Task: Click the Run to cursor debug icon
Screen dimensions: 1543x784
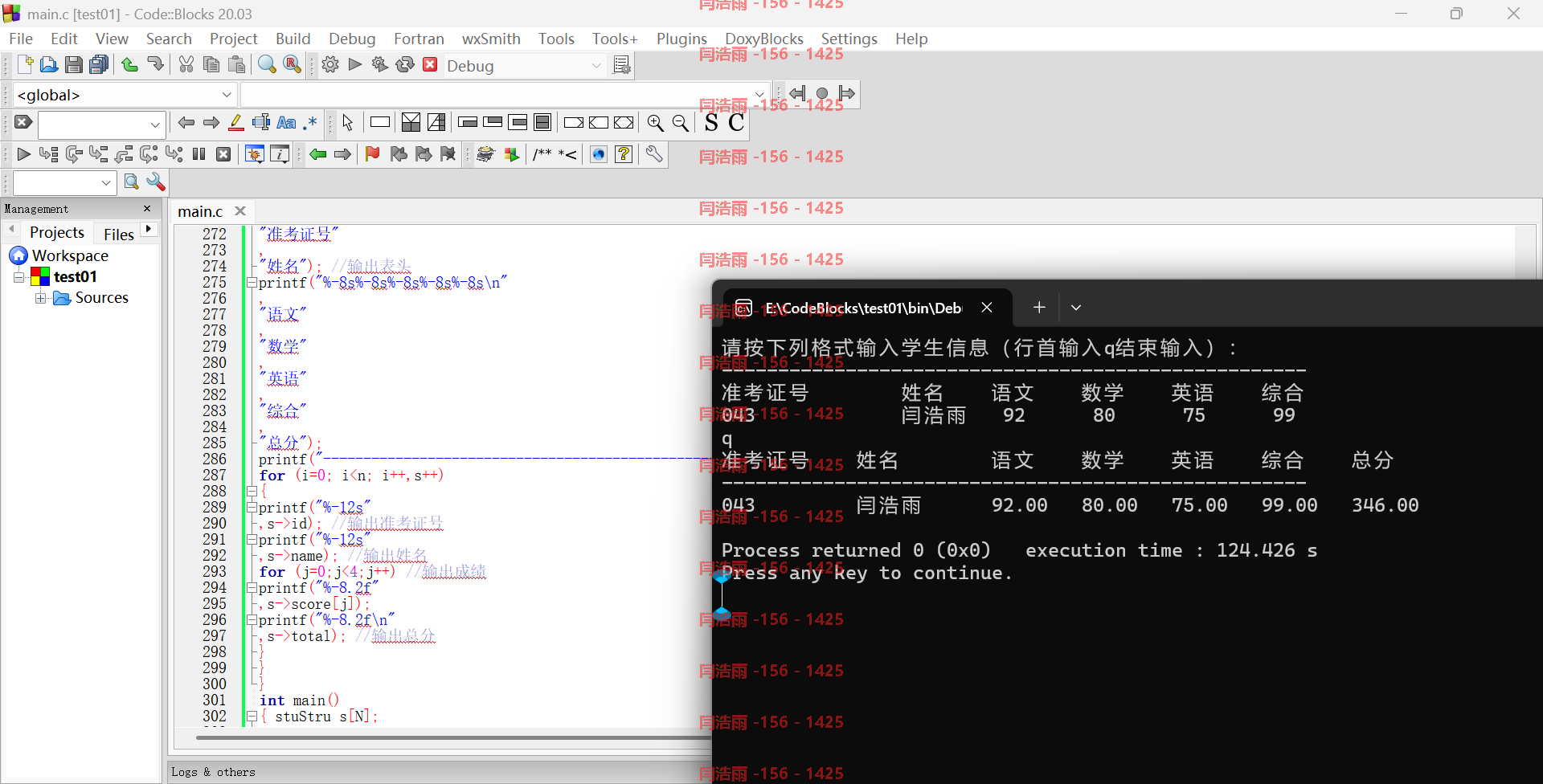Action: pyautogui.click(x=49, y=154)
